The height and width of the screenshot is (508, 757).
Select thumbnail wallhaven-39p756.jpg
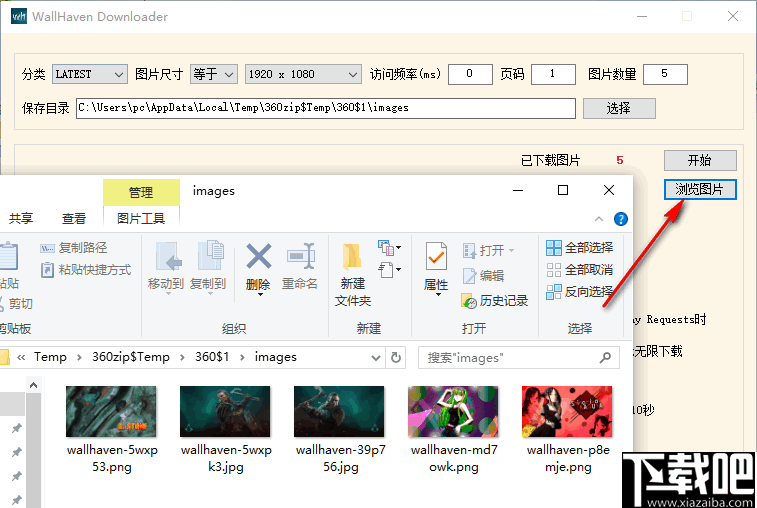pyautogui.click(x=339, y=411)
